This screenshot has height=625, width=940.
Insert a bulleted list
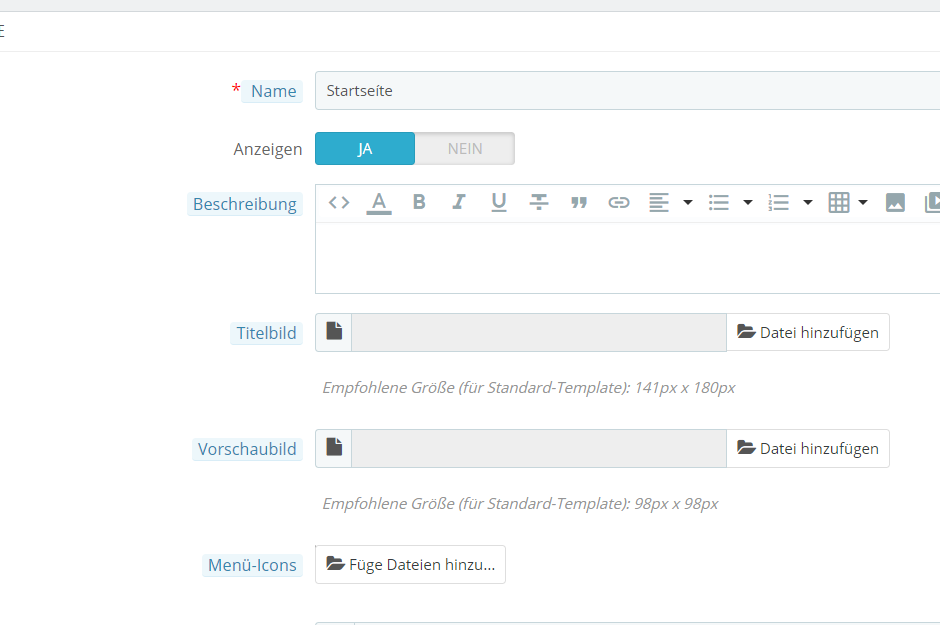pos(719,203)
